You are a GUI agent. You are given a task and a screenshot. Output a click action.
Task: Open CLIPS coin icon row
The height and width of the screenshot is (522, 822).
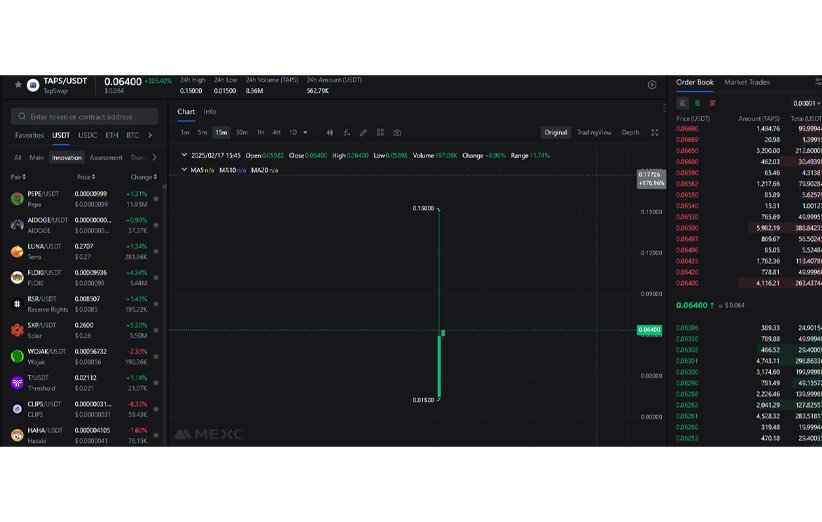17,409
